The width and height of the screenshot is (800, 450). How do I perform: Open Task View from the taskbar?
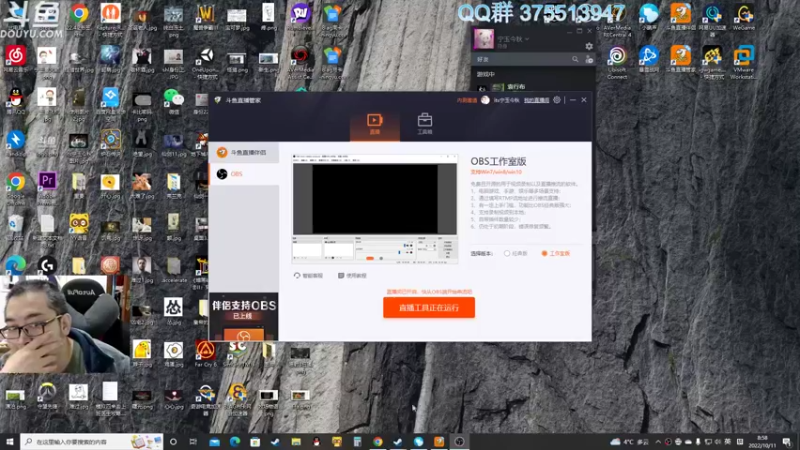(193, 442)
